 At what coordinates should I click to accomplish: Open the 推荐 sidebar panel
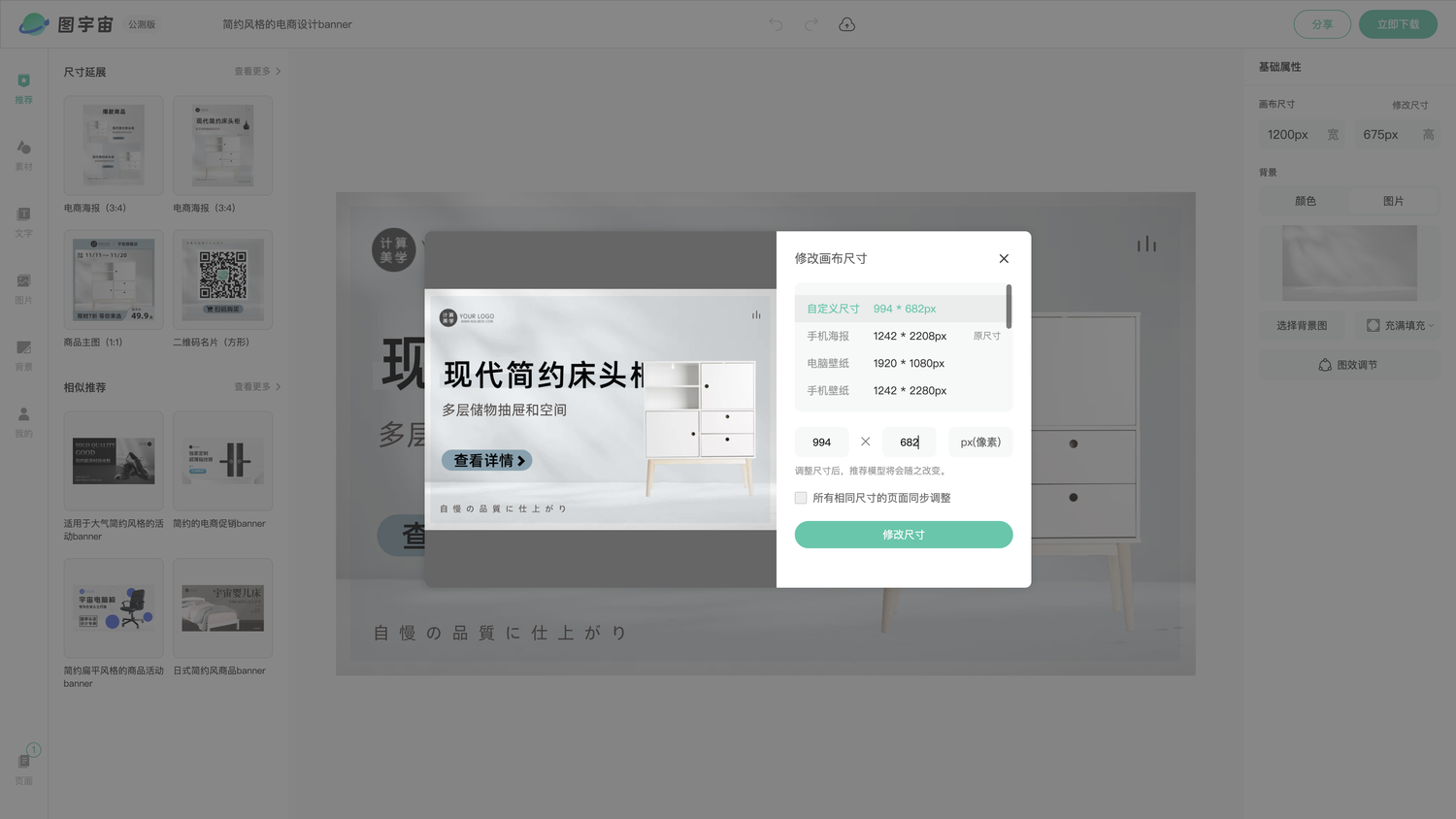[23, 87]
